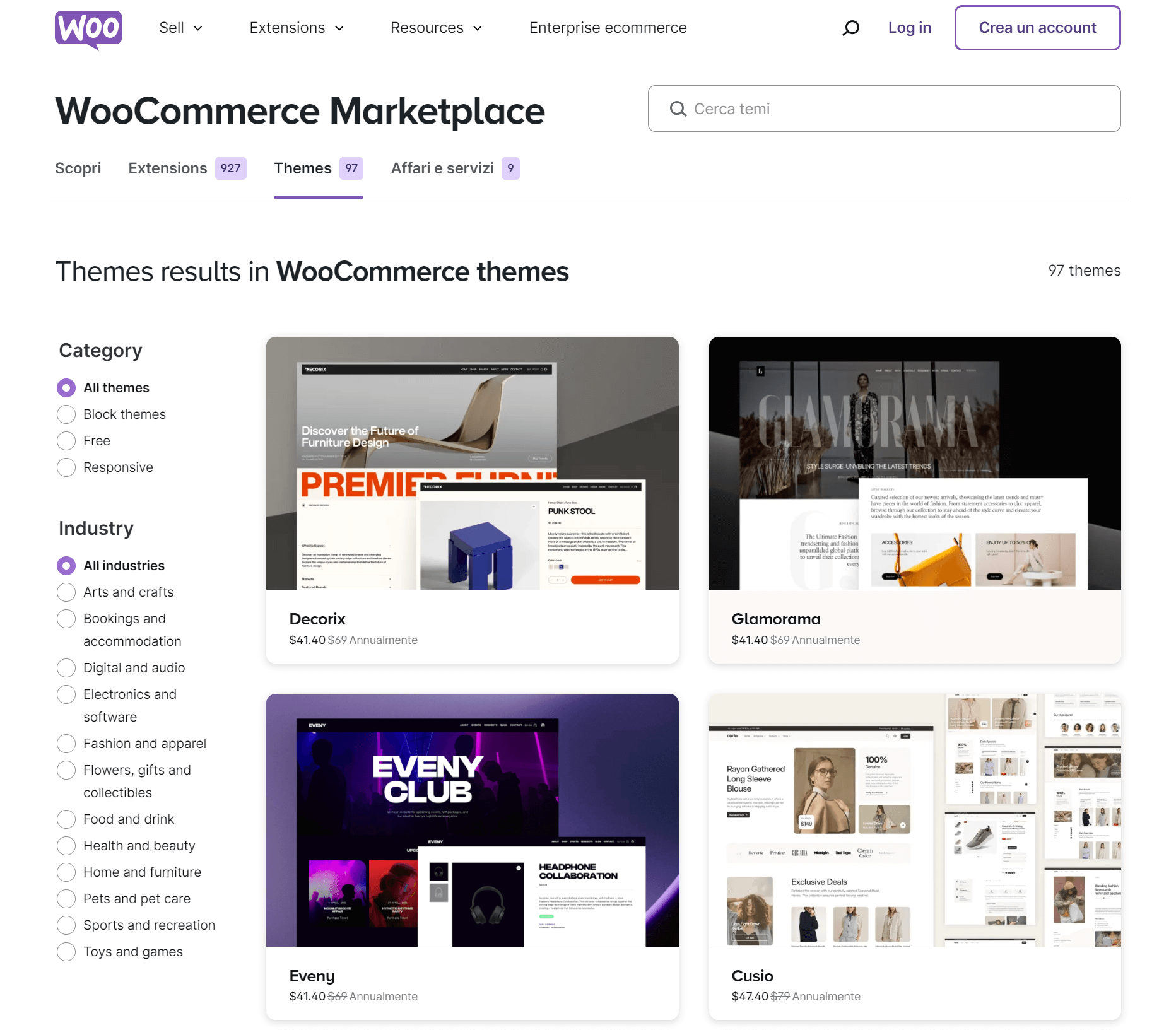Select the Responsive category radio
The width and height of the screenshot is (1176, 1030).
click(66, 467)
